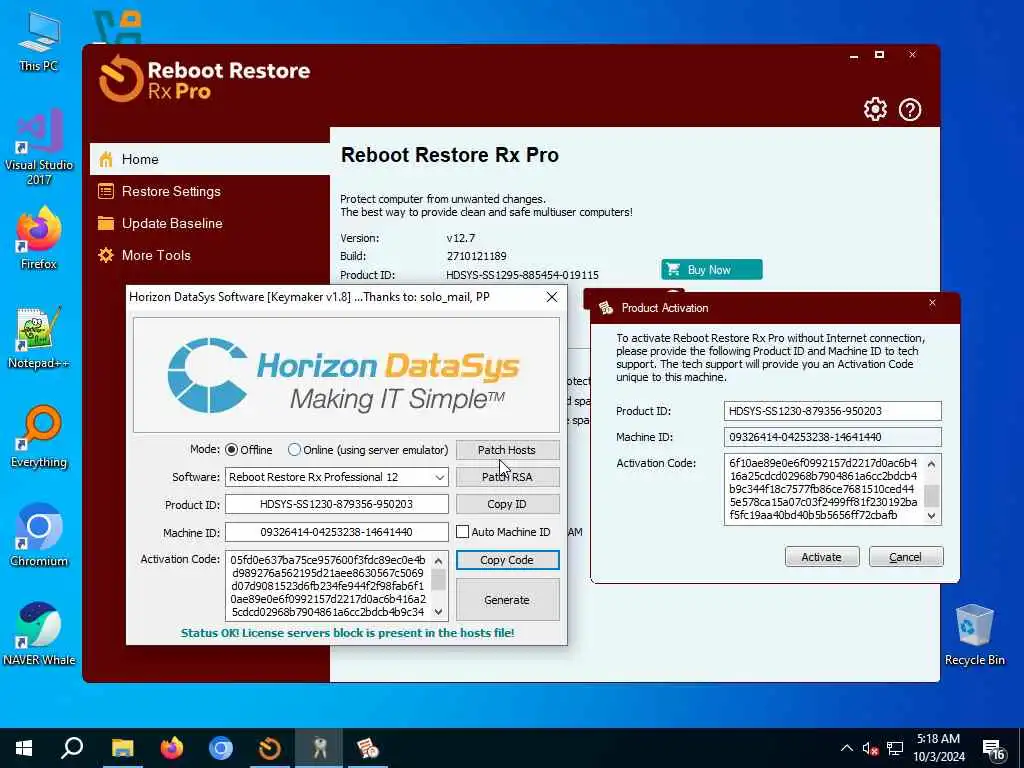Viewport: 1024px width, 768px height.
Task: Expand the Software dropdown list
Action: tap(440, 477)
